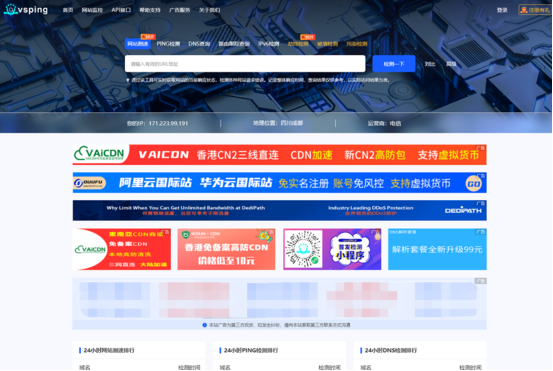The image size is (553, 371).
Task: Click the 对比 compare link
Action: [x=430, y=64]
